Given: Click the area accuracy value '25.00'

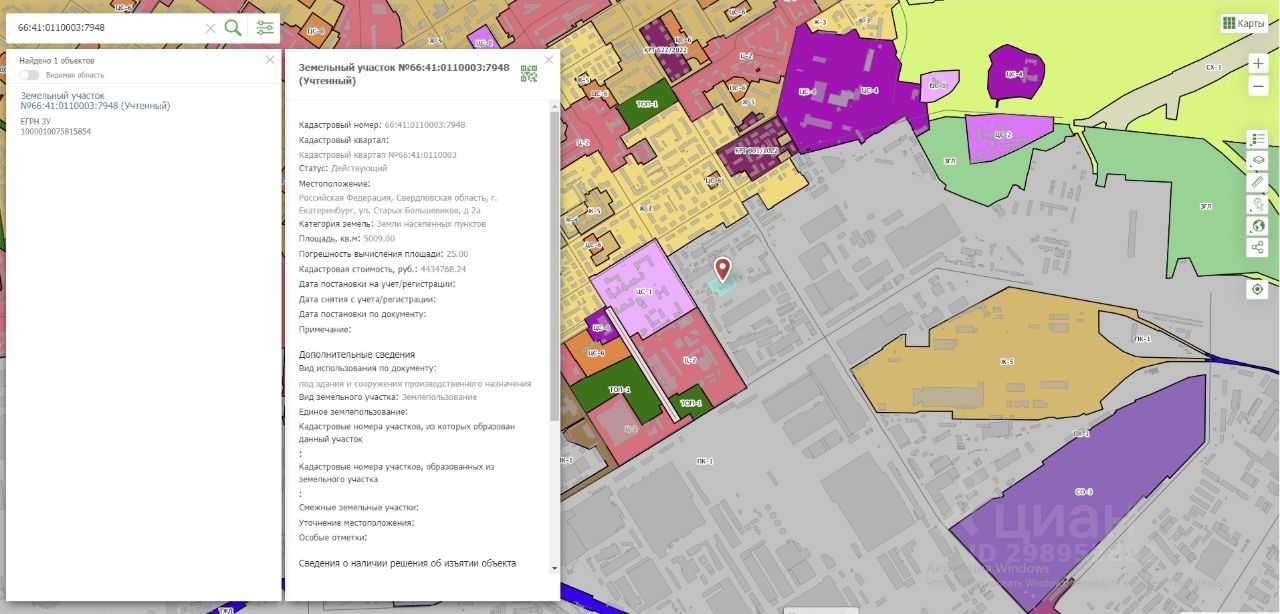Looking at the screenshot, I should tap(457, 254).
